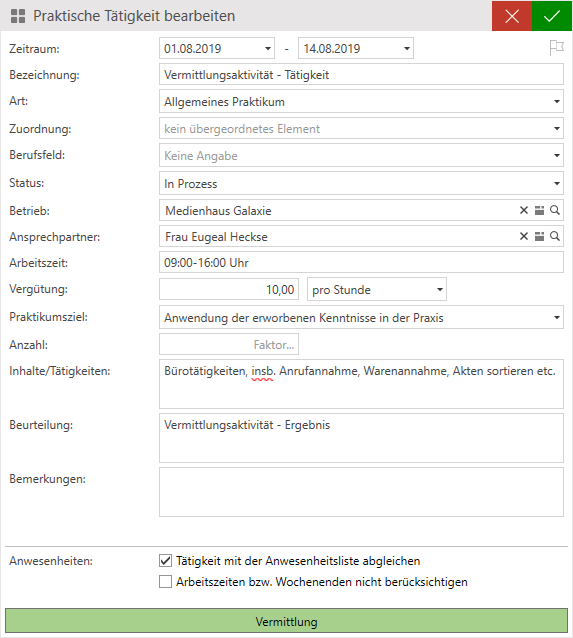The image size is (573, 638).
Task: Enable Arbeitszeiten bzw. Wochenenden nicht berücksichtigen
Action: coord(165,582)
